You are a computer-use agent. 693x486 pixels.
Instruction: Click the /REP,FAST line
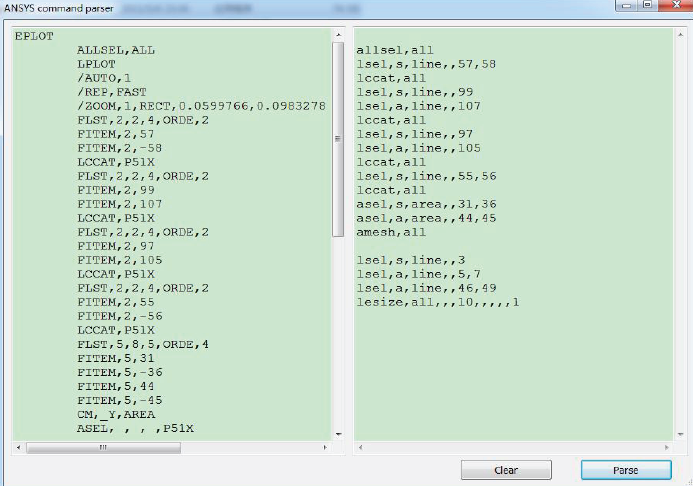click(112, 92)
